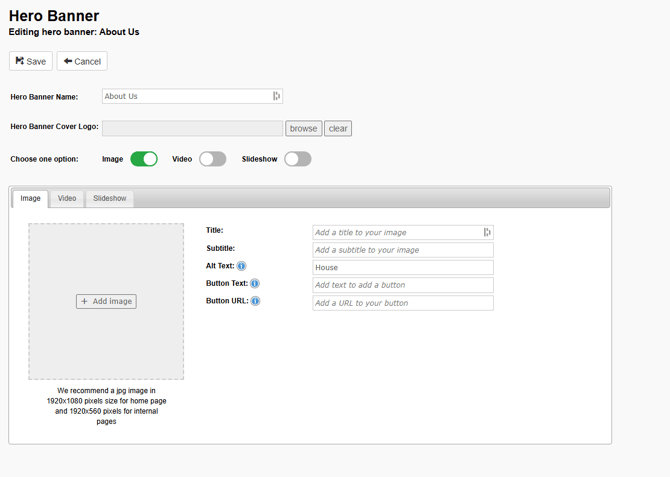Viewport: 670px width, 477px height.
Task: Click the info icon beside Button URL
Action: point(255,301)
